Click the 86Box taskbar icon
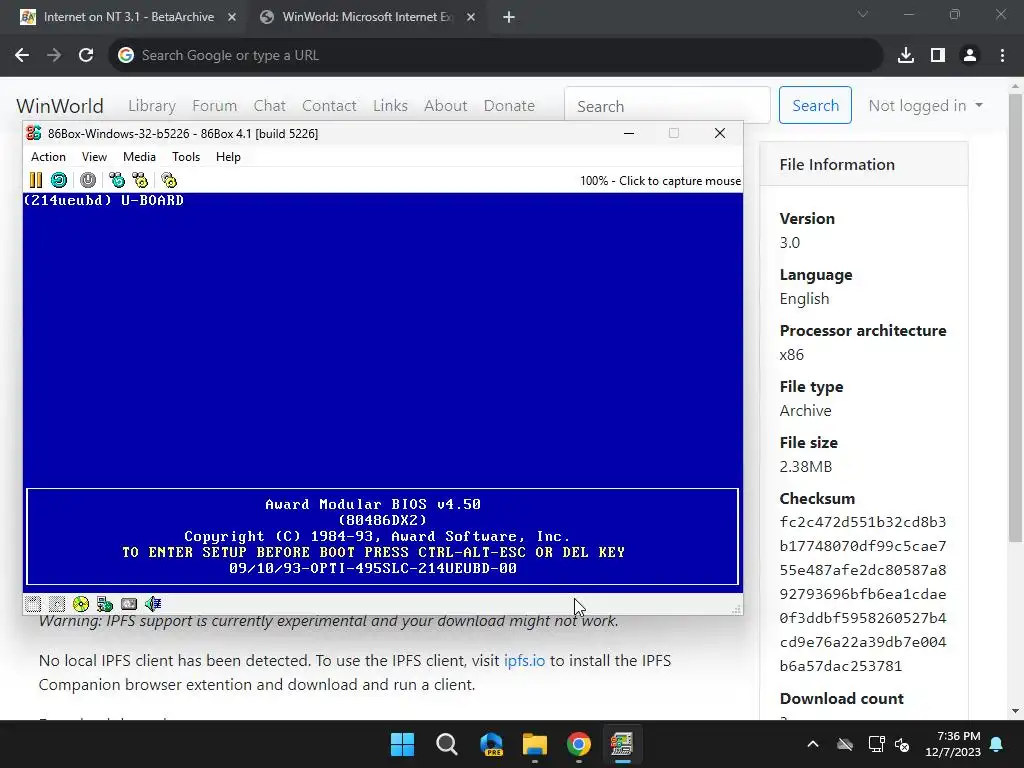The width and height of the screenshot is (1024, 768). pyautogui.click(x=622, y=744)
